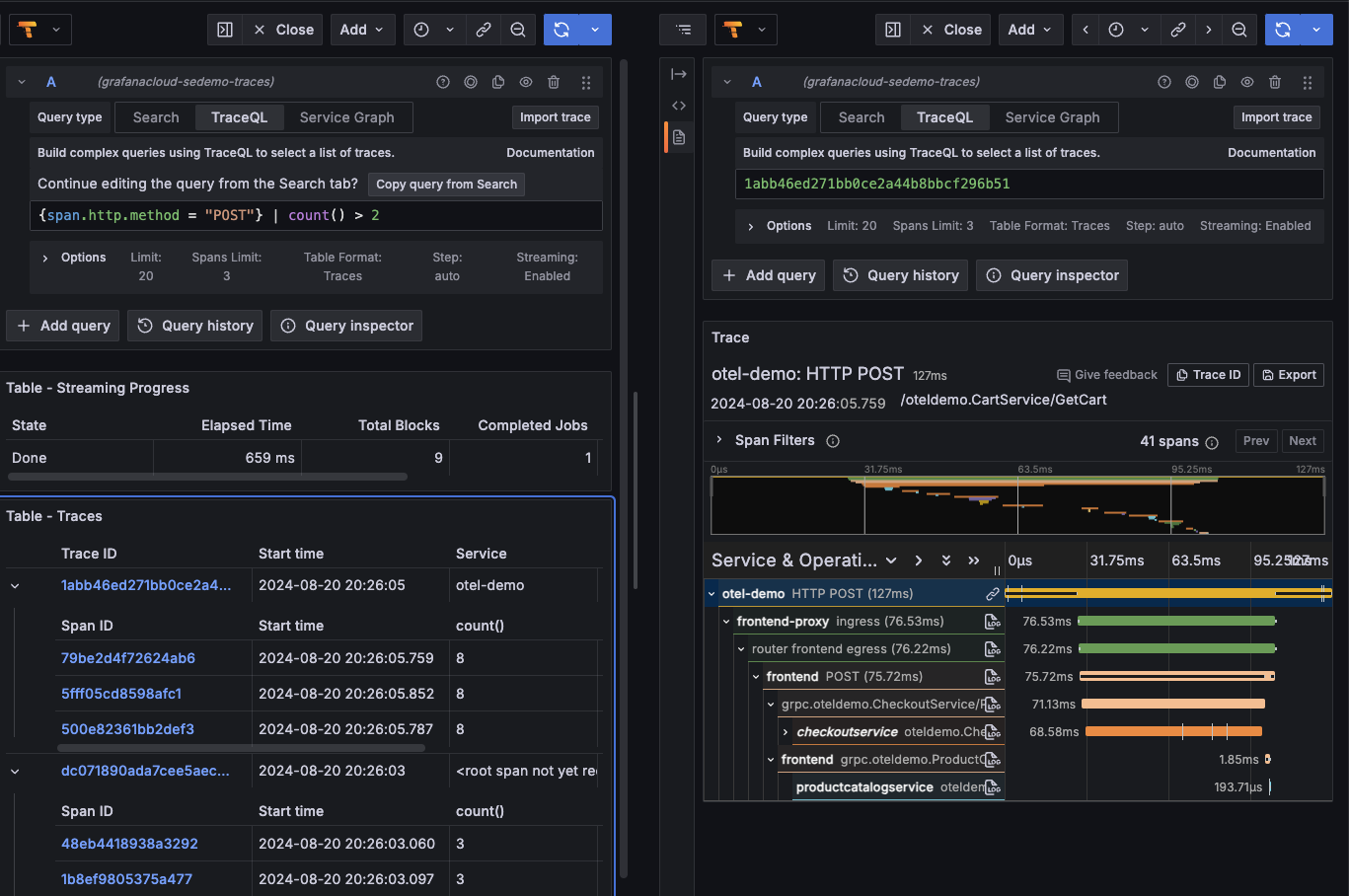This screenshot has width=1349, height=896.
Task: Open the Add dropdown in left toolbar
Action: point(361,30)
